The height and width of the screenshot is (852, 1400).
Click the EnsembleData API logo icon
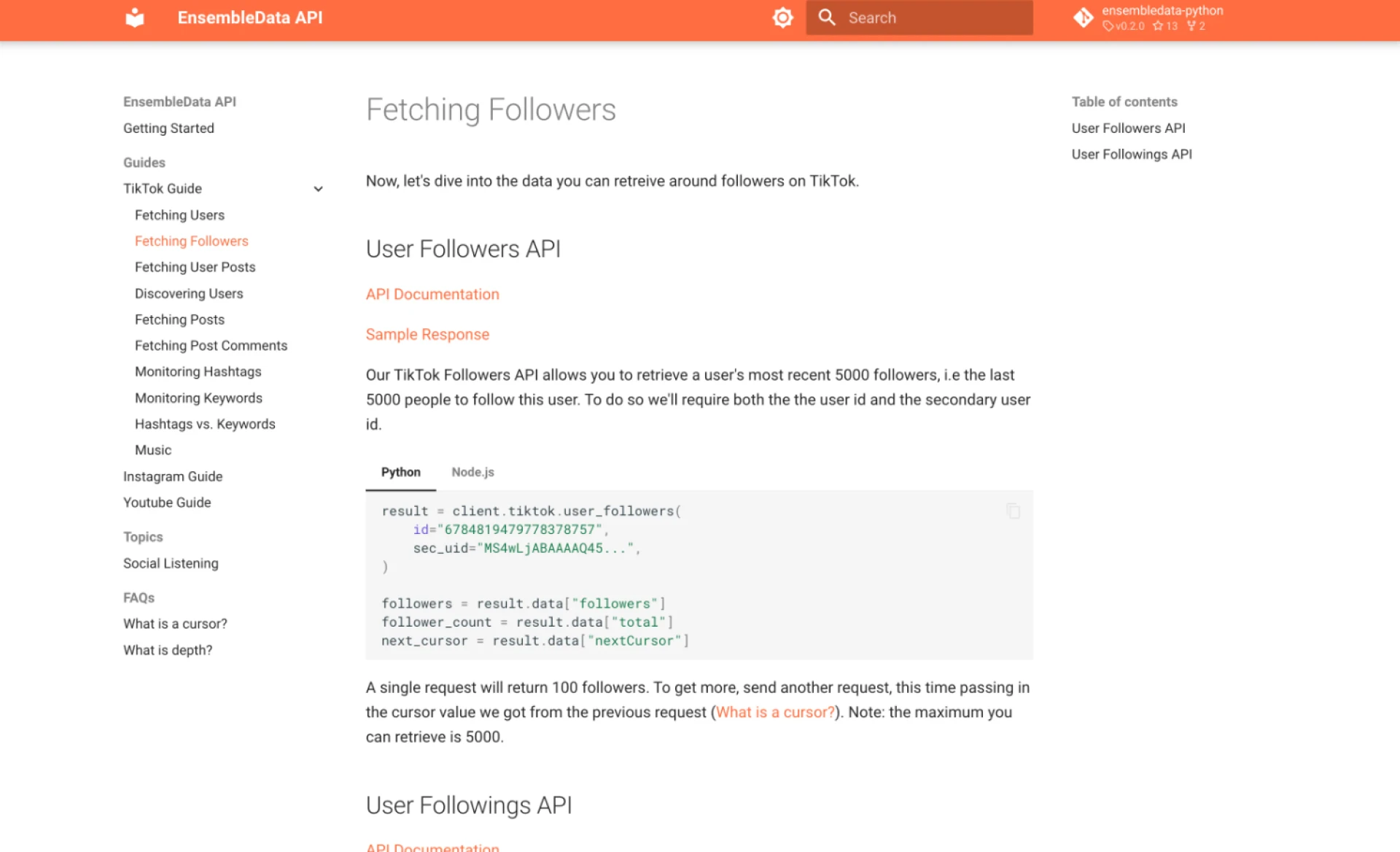coord(134,17)
